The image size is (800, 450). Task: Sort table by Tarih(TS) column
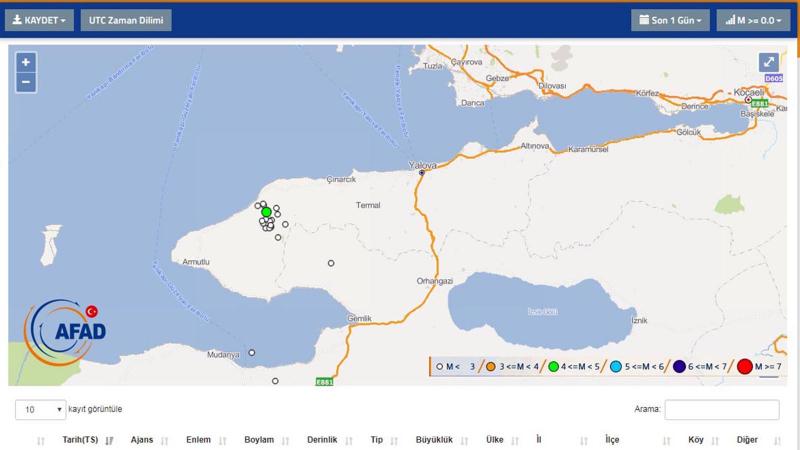click(80, 440)
